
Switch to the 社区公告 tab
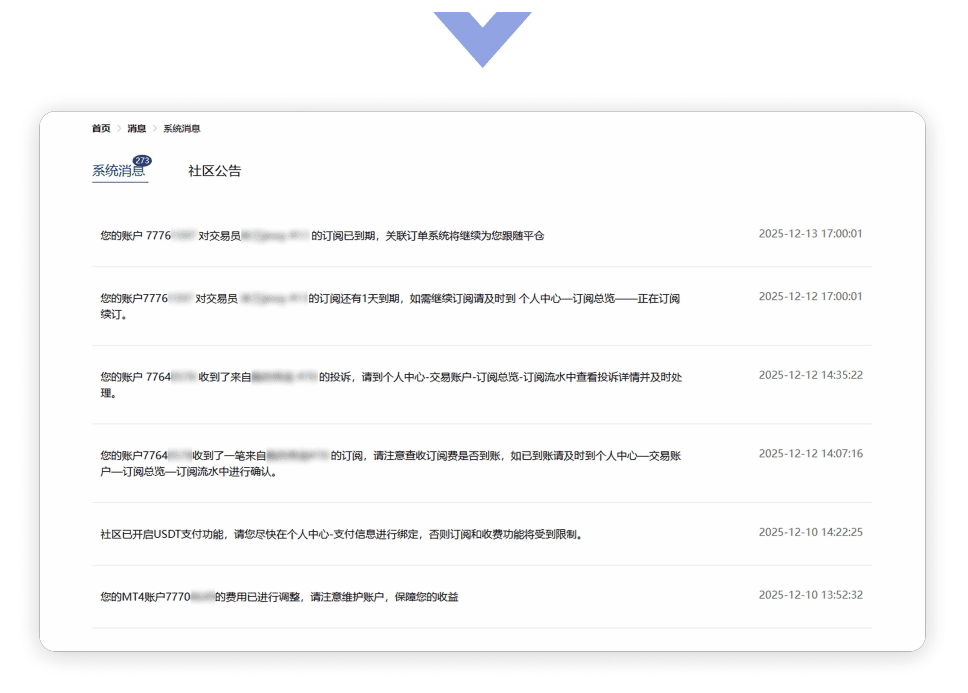[x=214, y=171]
